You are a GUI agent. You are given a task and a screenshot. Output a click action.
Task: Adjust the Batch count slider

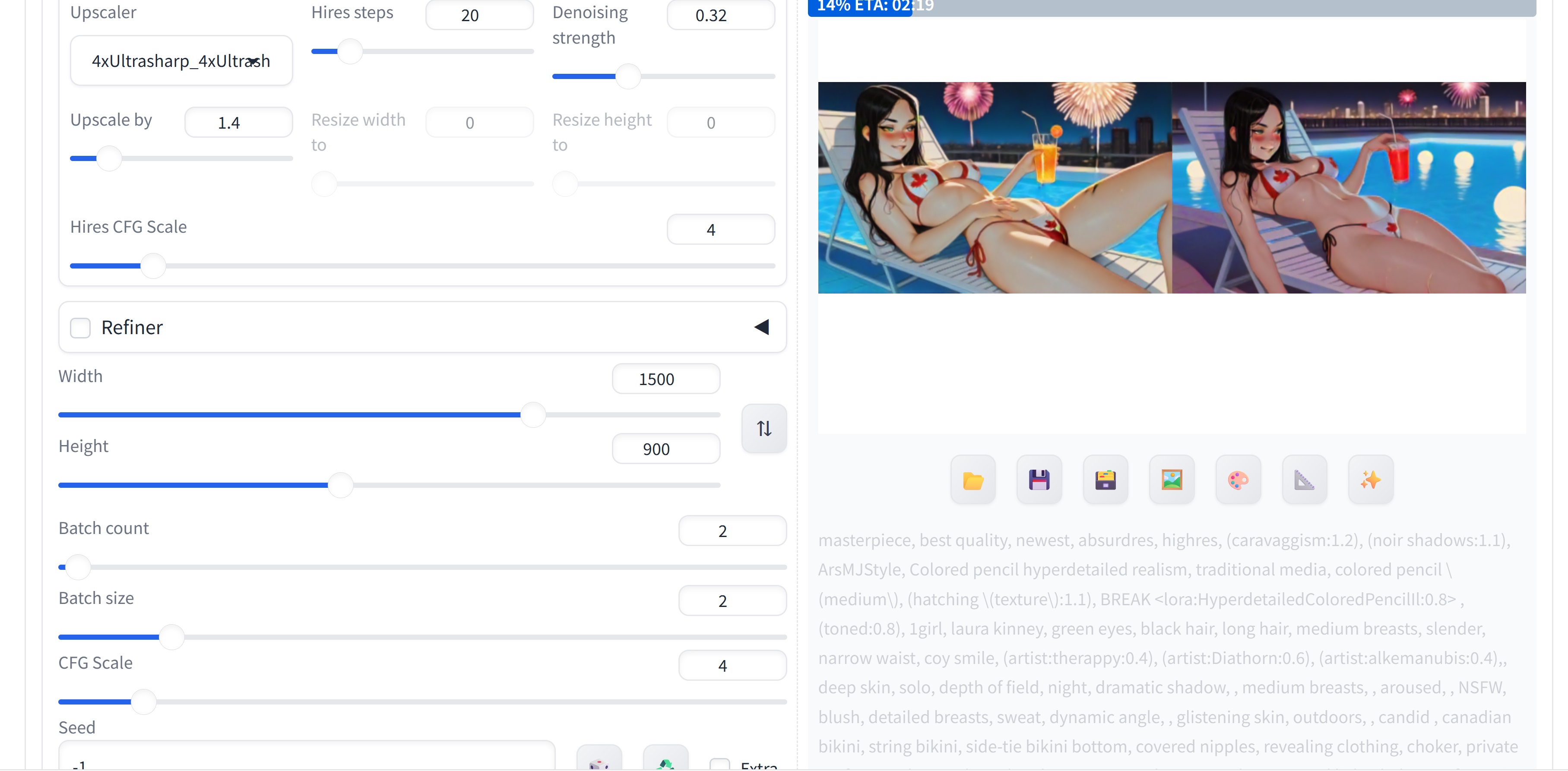pos(422,567)
